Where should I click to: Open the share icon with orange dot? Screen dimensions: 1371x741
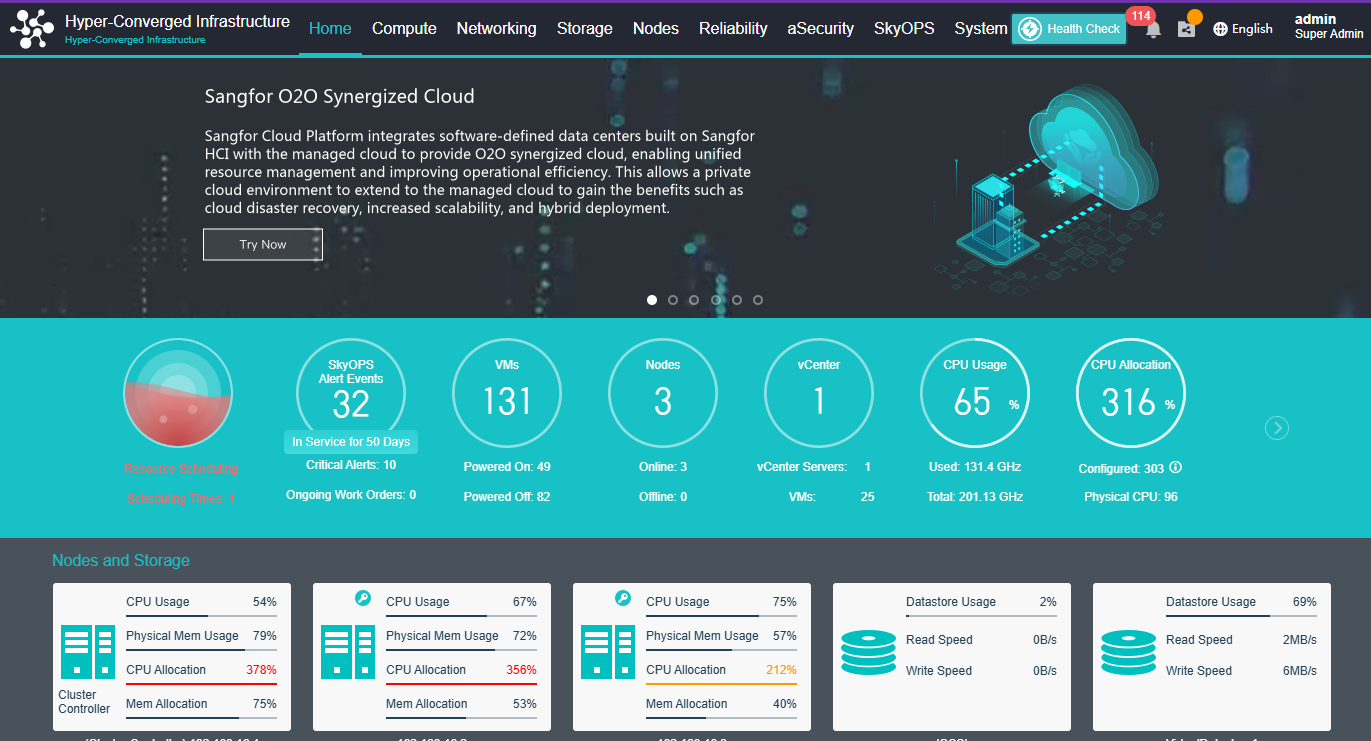click(1186, 29)
